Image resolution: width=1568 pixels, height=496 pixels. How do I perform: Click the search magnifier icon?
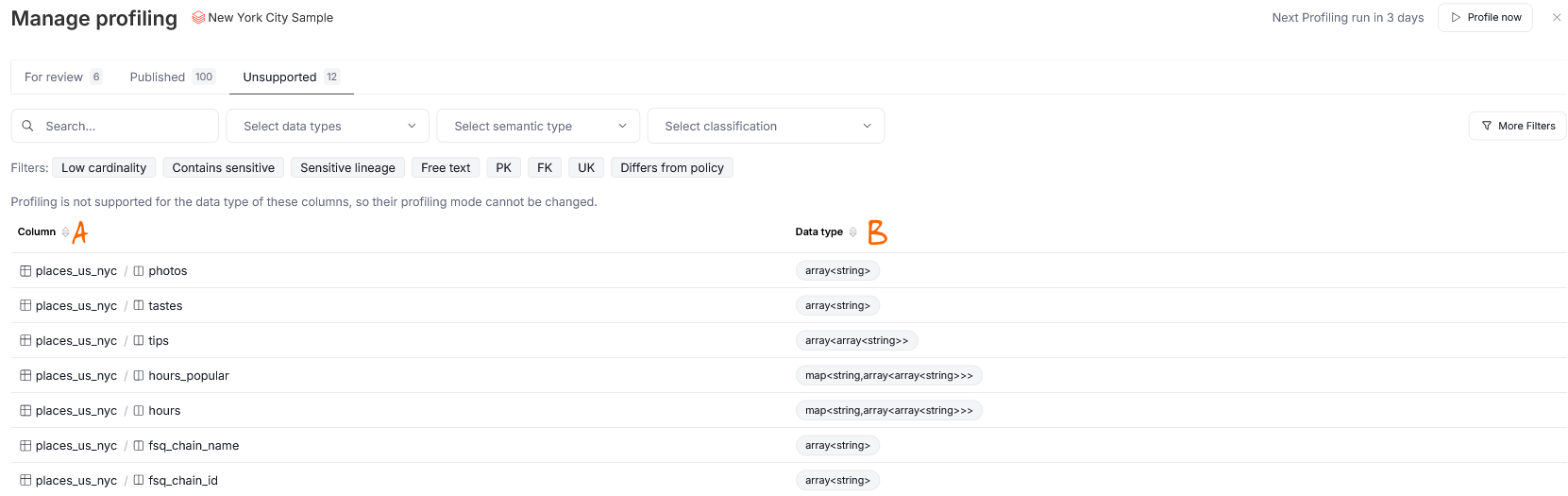coord(28,126)
